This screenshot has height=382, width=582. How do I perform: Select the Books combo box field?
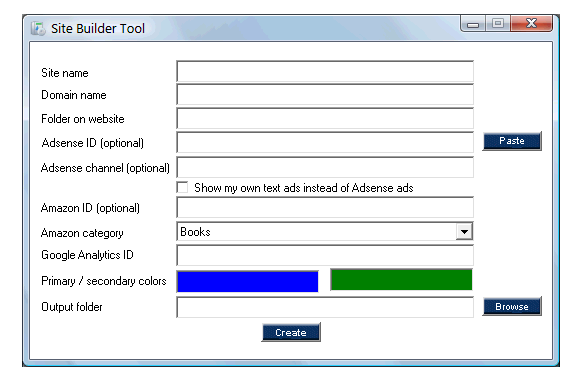point(325,232)
